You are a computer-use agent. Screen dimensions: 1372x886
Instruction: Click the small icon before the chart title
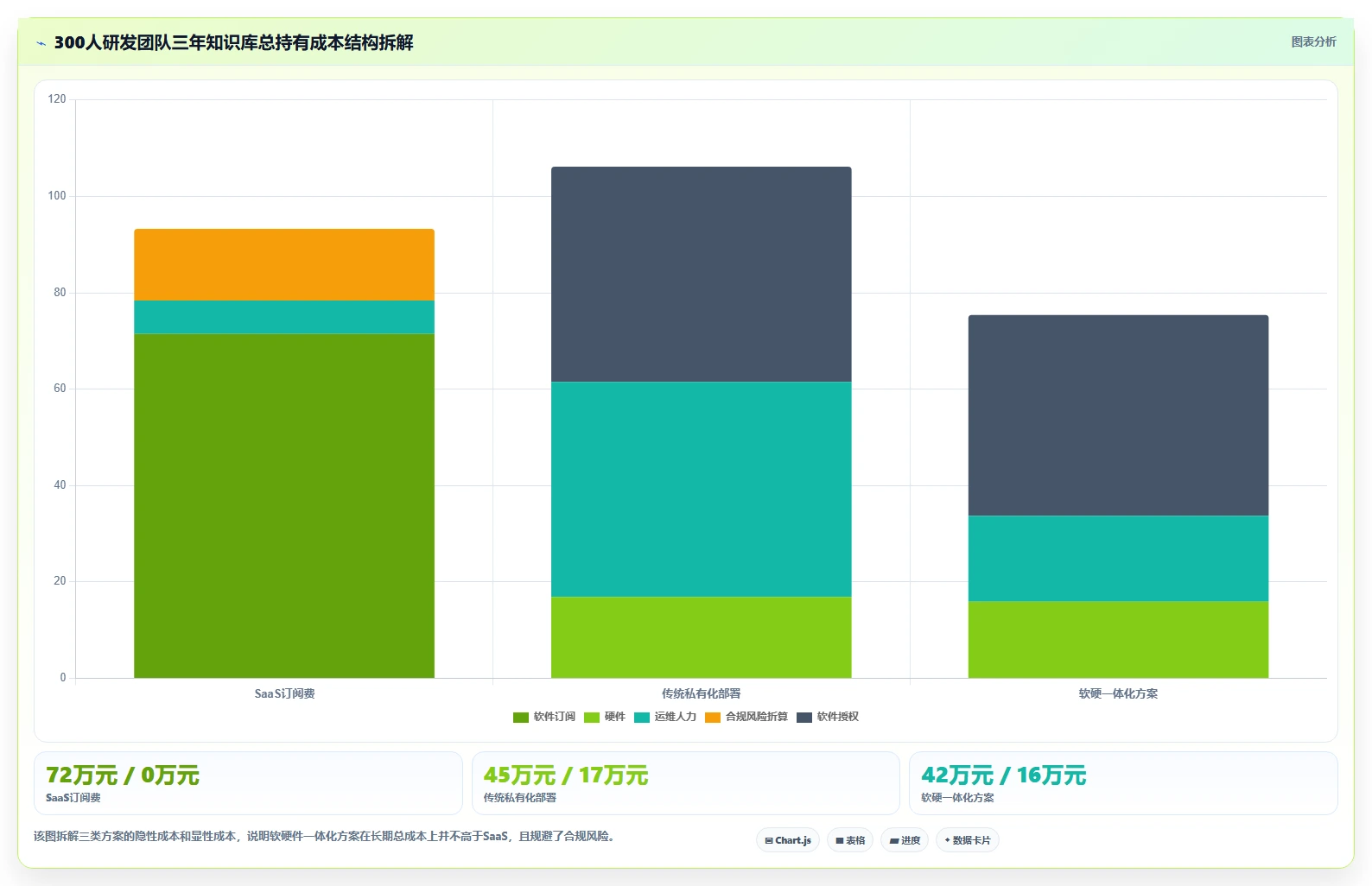[41, 43]
